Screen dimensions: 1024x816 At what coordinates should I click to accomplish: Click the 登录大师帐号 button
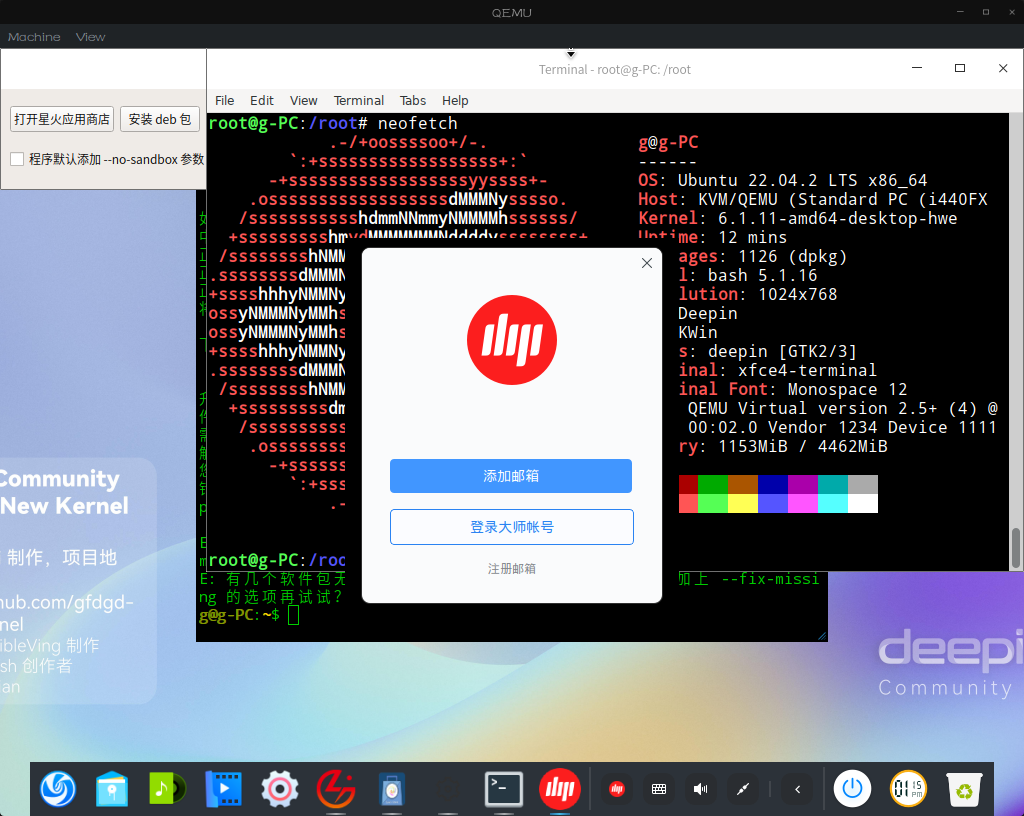(x=512, y=527)
